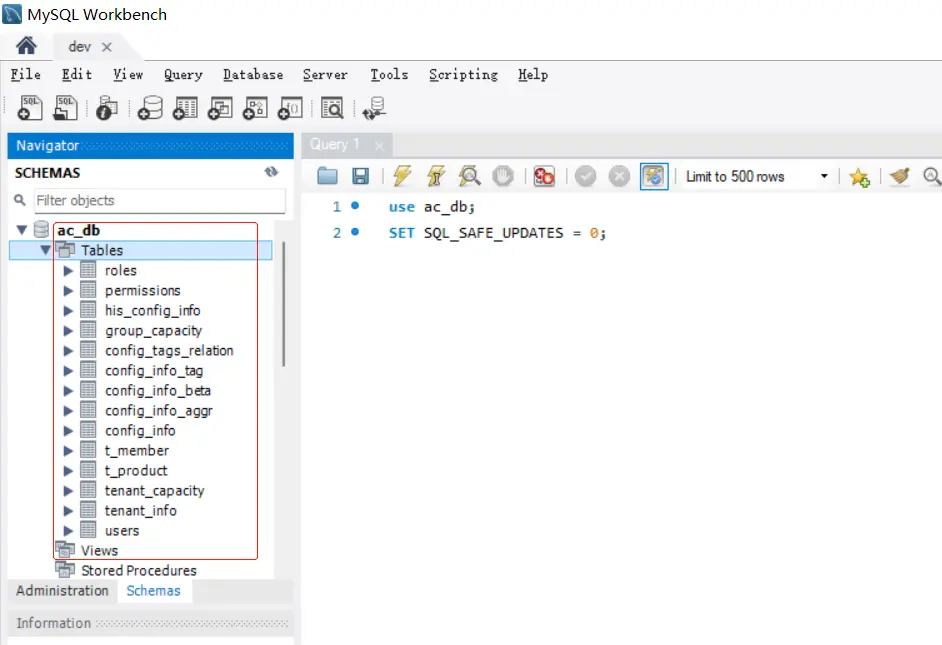Execute the whole script with lightning icon
Screen dimensions: 942x645
[403, 176]
